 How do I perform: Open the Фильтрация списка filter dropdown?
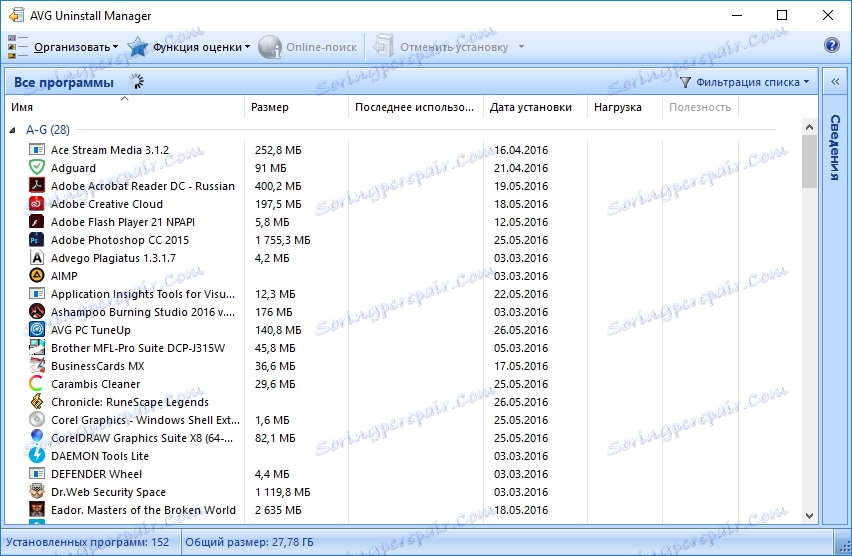tap(744, 82)
